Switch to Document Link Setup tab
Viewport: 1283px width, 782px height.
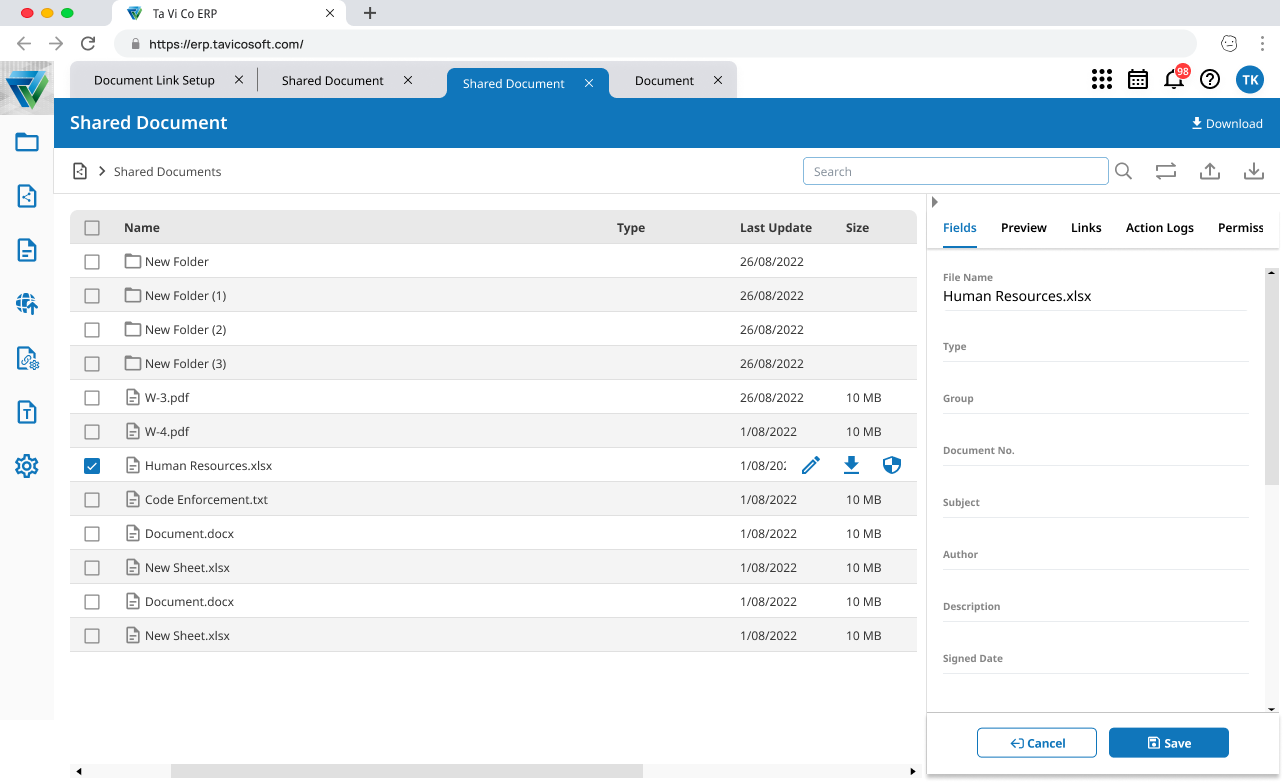coord(154,80)
